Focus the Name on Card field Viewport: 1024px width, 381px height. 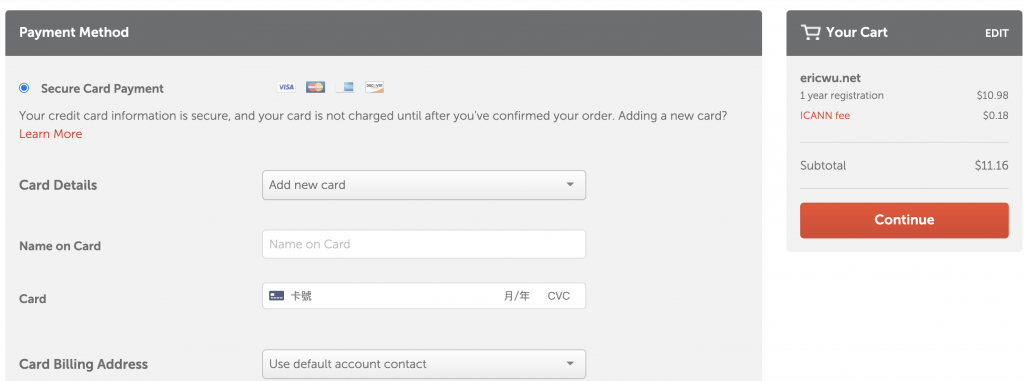pyautogui.click(x=424, y=244)
